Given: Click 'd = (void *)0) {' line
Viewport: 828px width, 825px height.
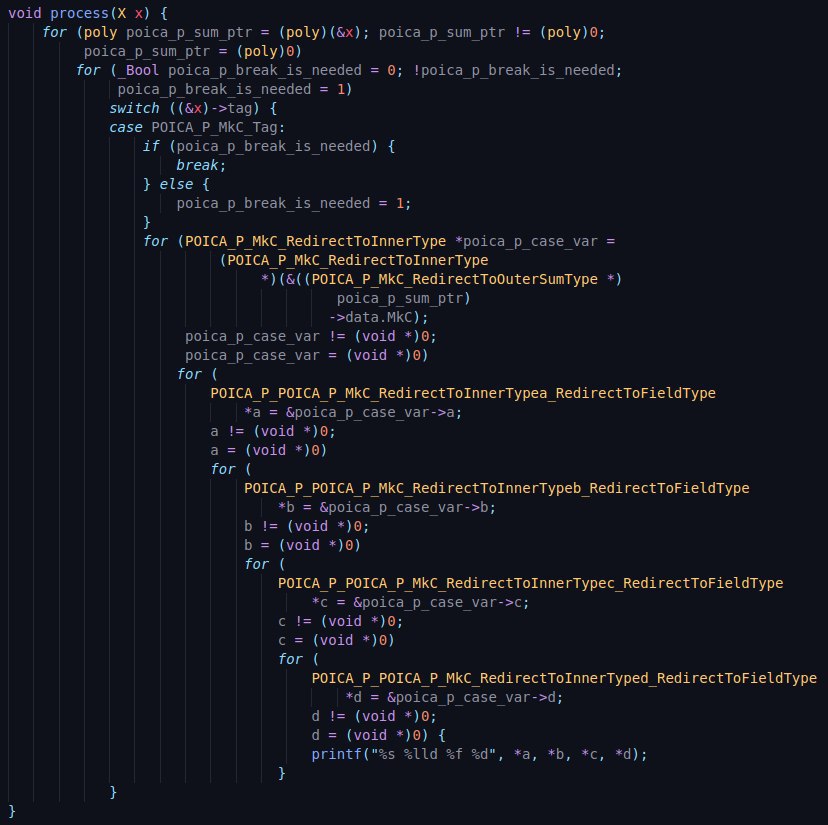Looking at the screenshot, I should [379, 735].
